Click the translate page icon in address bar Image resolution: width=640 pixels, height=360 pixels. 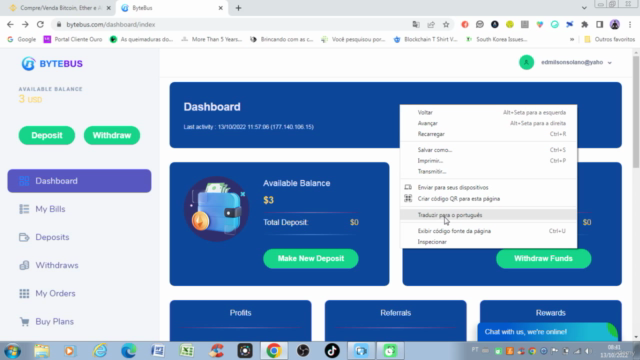click(x=416, y=24)
